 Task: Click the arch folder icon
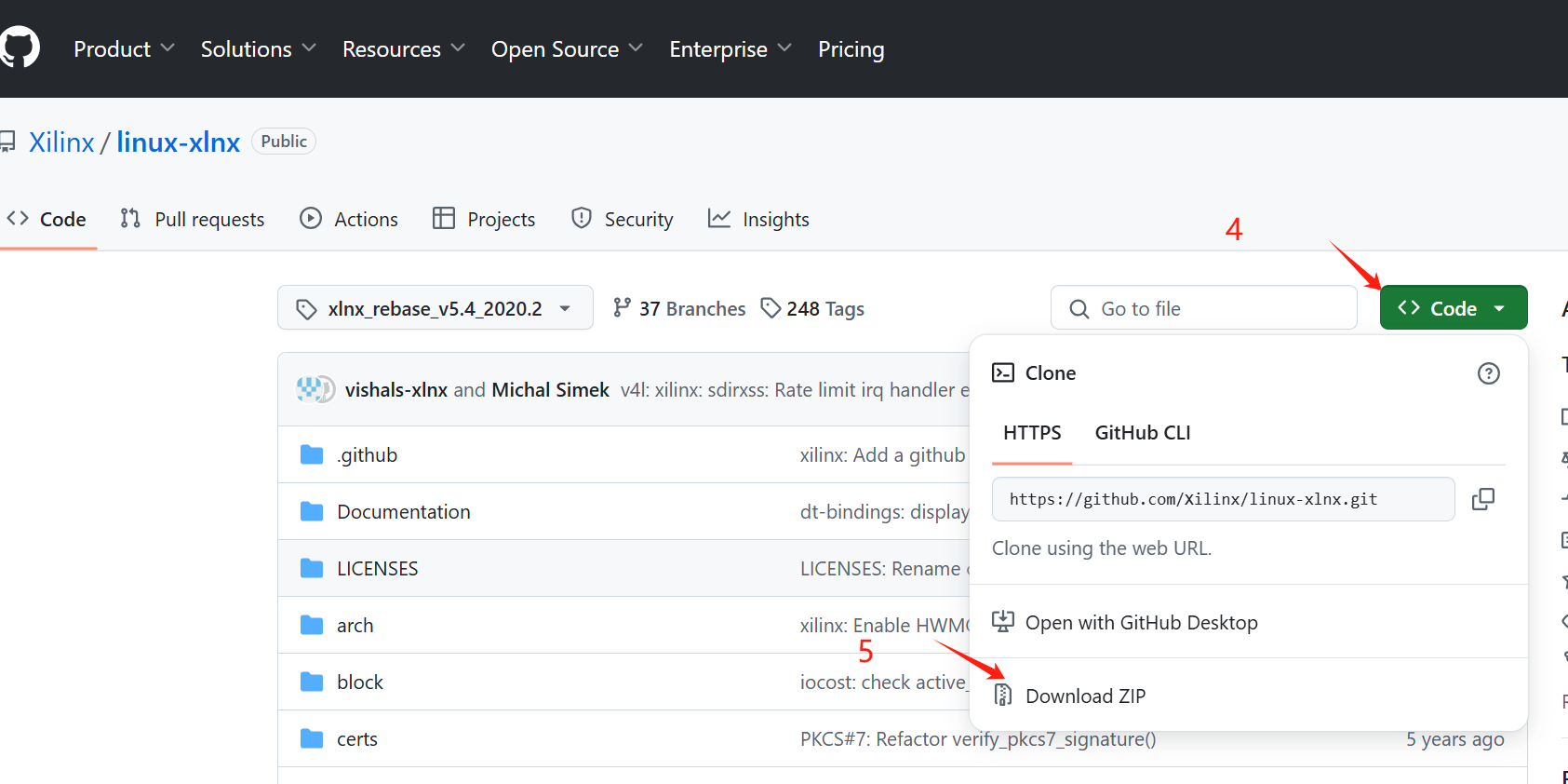(312, 625)
